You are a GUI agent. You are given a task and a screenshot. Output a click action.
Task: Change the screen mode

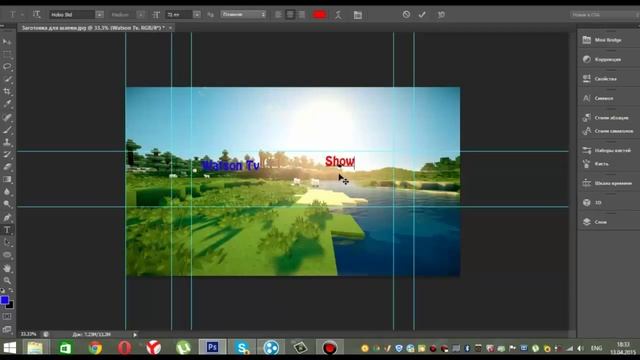[x=7, y=329]
